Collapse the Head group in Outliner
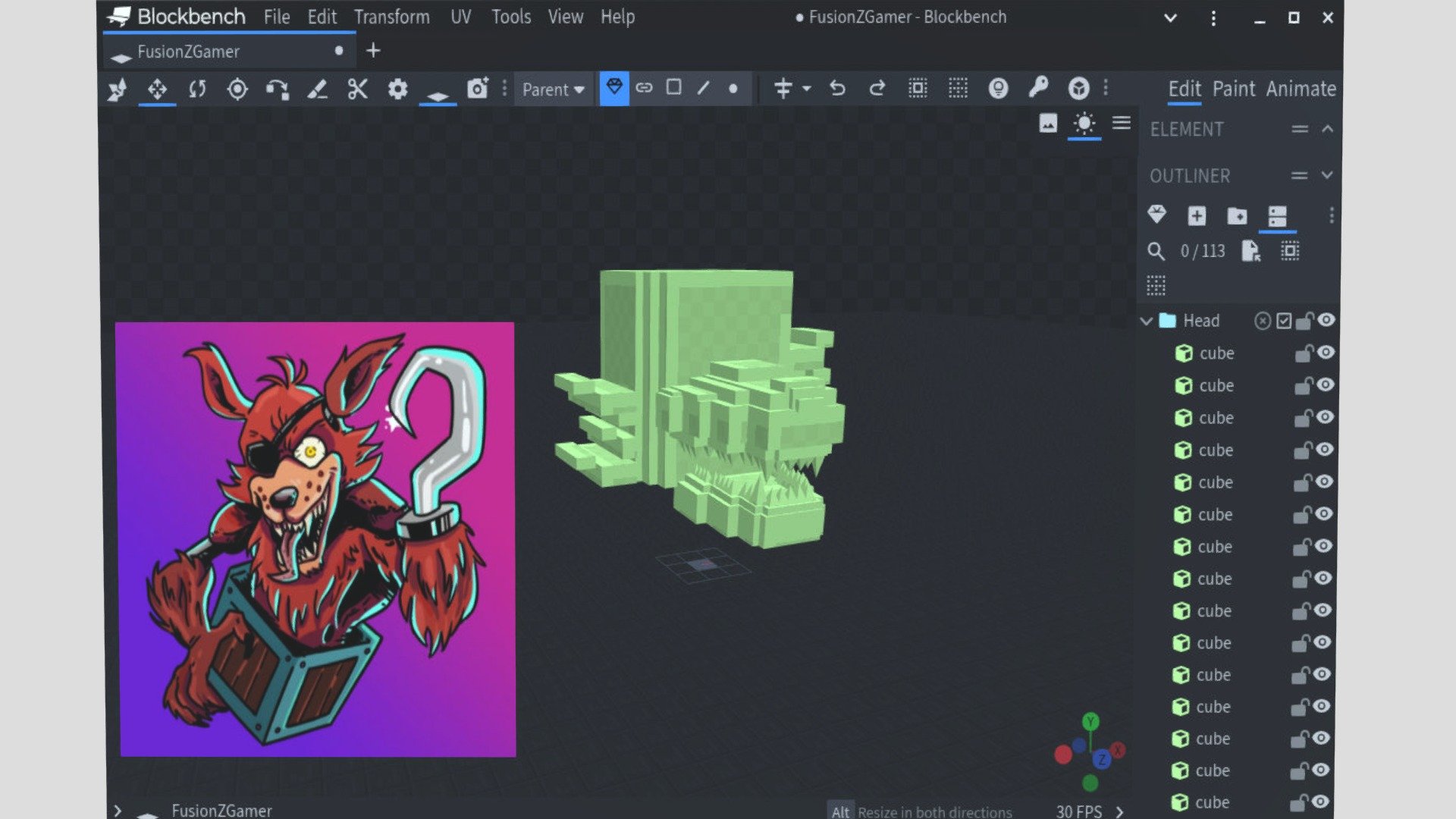Screen dimensions: 1456x819 pyautogui.click(x=1147, y=321)
